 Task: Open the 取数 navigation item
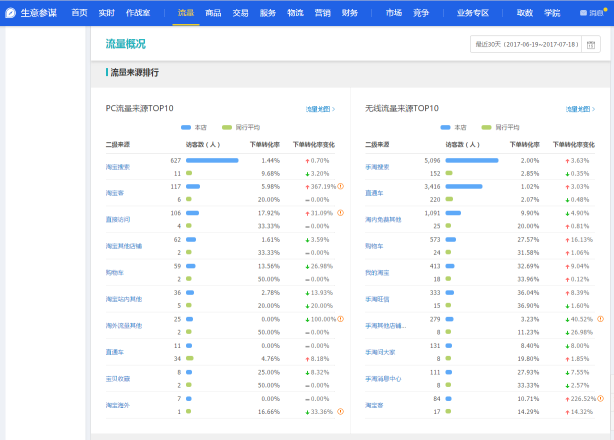pos(525,13)
